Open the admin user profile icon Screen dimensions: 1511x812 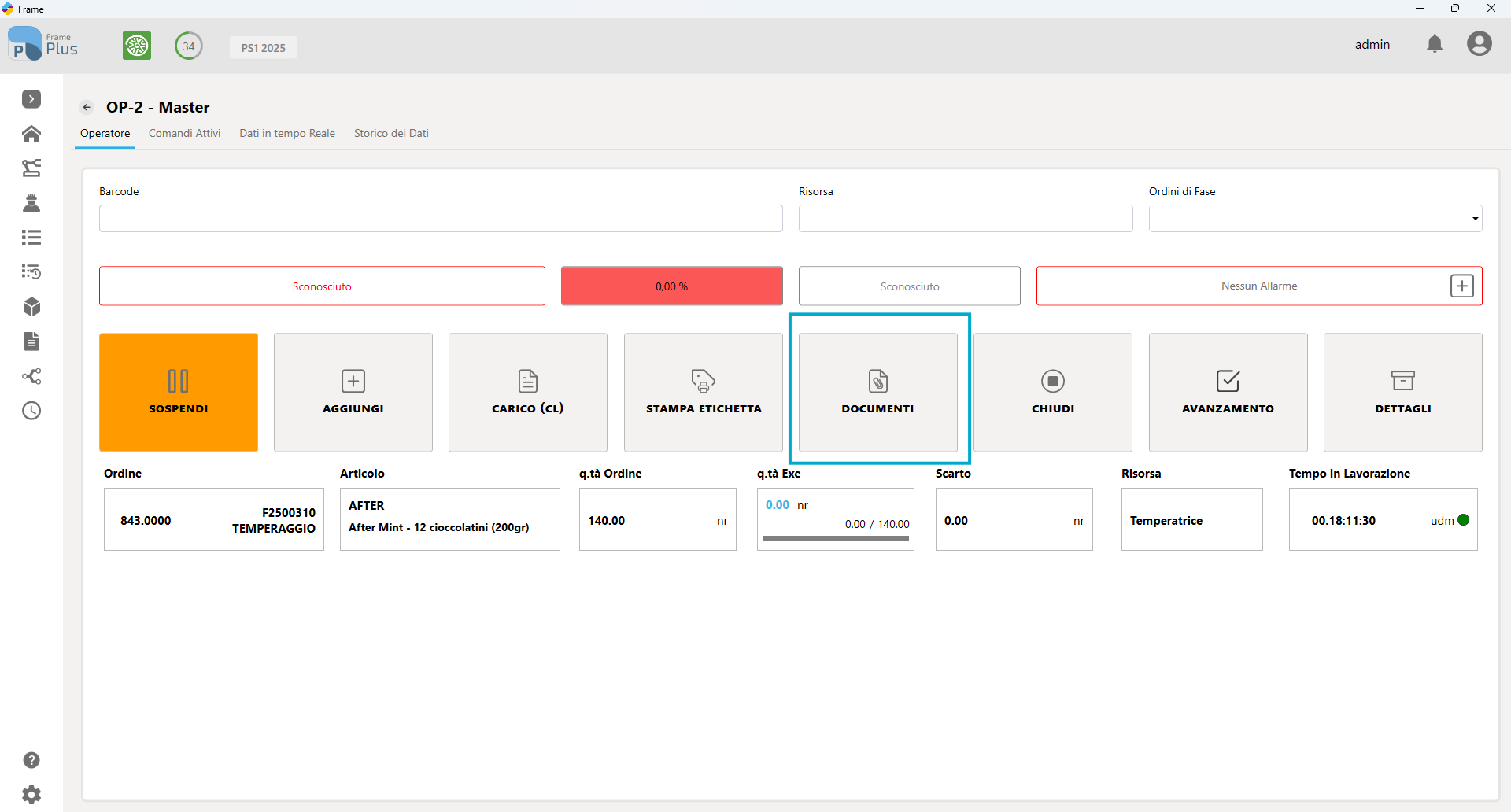1479,44
